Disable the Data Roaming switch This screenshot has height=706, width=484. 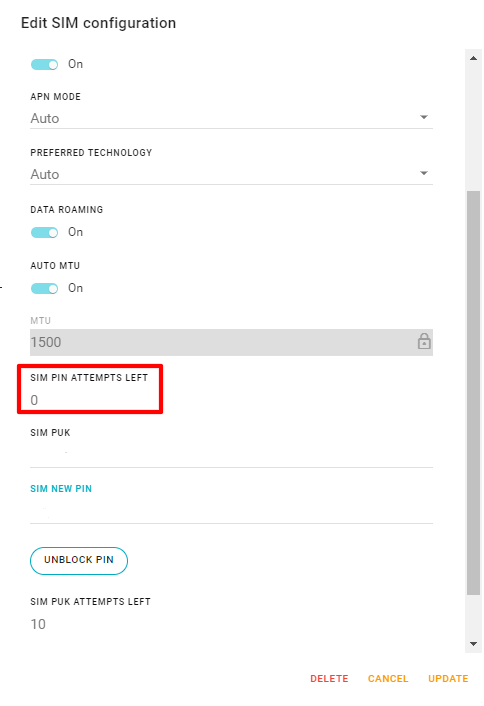point(44,232)
